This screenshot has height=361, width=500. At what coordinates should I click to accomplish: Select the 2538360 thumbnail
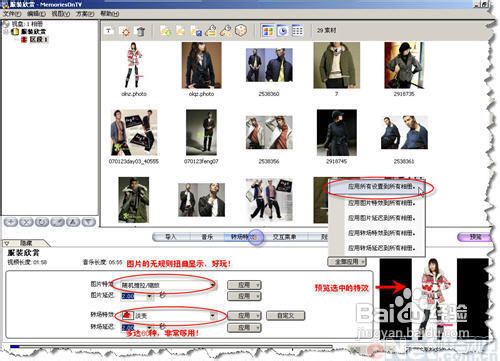(269, 65)
